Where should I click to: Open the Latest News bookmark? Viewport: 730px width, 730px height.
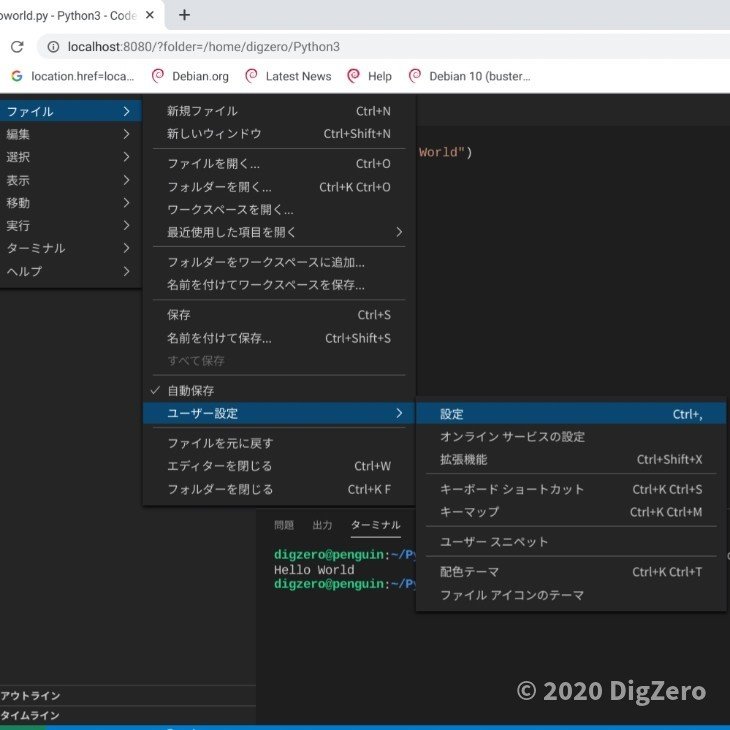click(288, 76)
